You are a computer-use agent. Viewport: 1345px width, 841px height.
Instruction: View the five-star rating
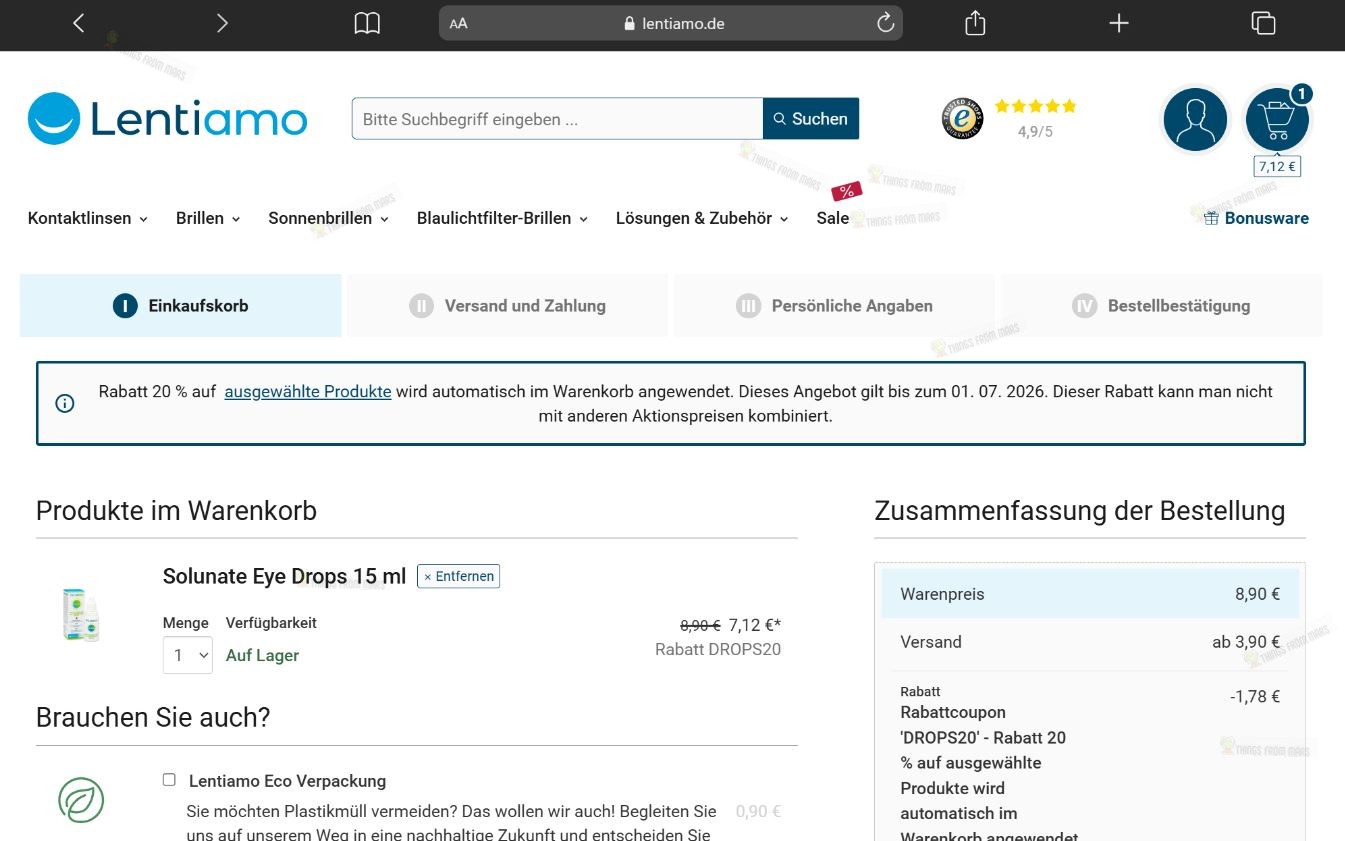click(1035, 106)
